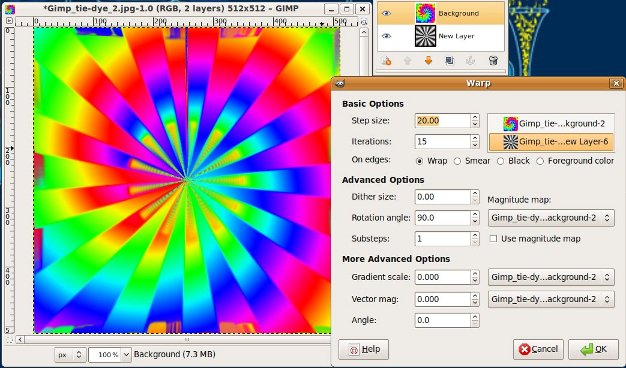Screen dimensions: 626x368
Task: Adjust the Vector mag spinner arrows
Action: click(x=475, y=299)
